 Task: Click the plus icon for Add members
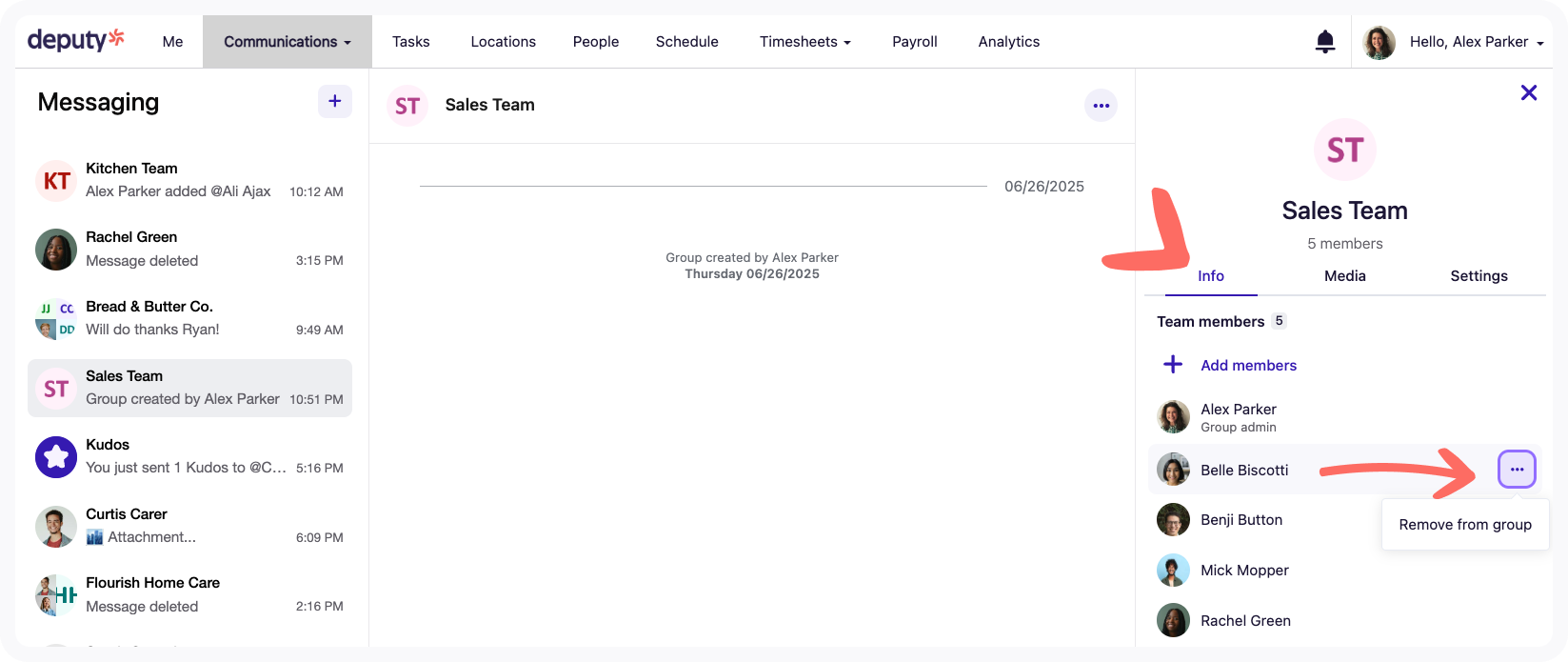pyautogui.click(x=1173, y=365)
